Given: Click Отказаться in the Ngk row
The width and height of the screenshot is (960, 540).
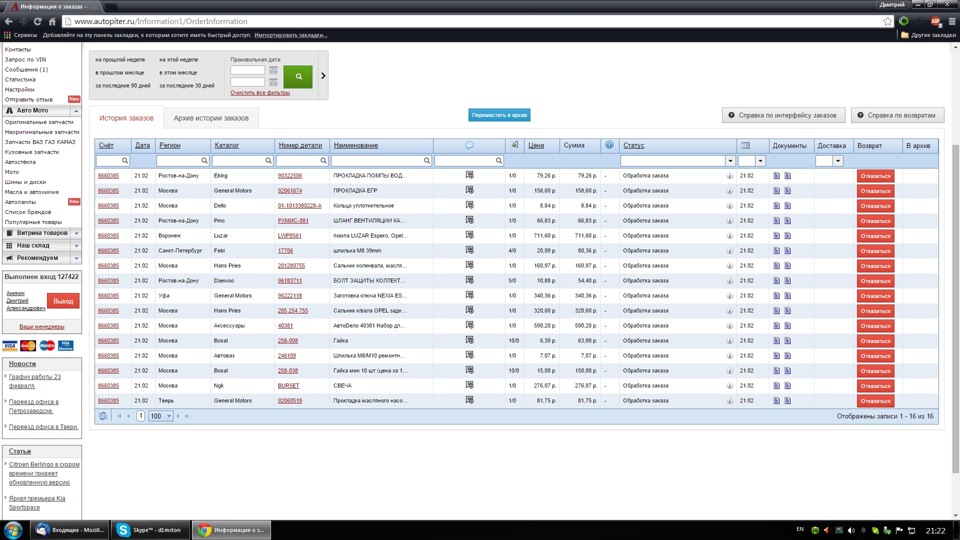Looking at the screenshot, I should point(875,386).
